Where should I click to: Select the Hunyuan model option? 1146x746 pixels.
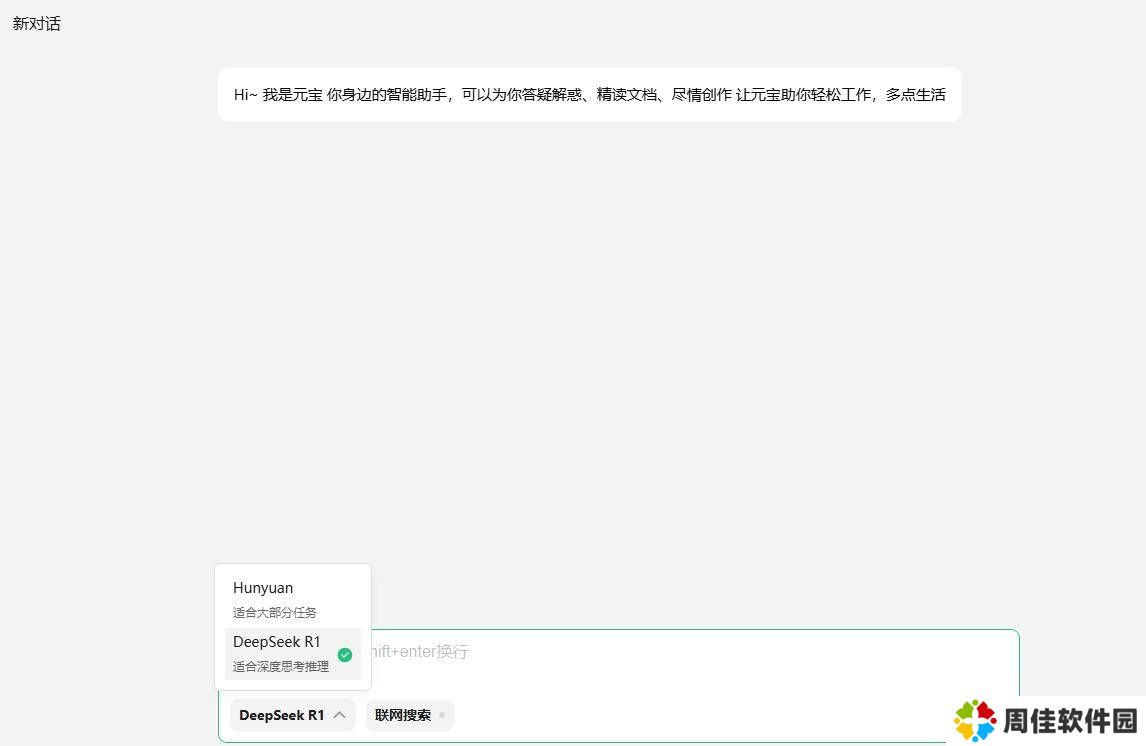pos(292,599)
